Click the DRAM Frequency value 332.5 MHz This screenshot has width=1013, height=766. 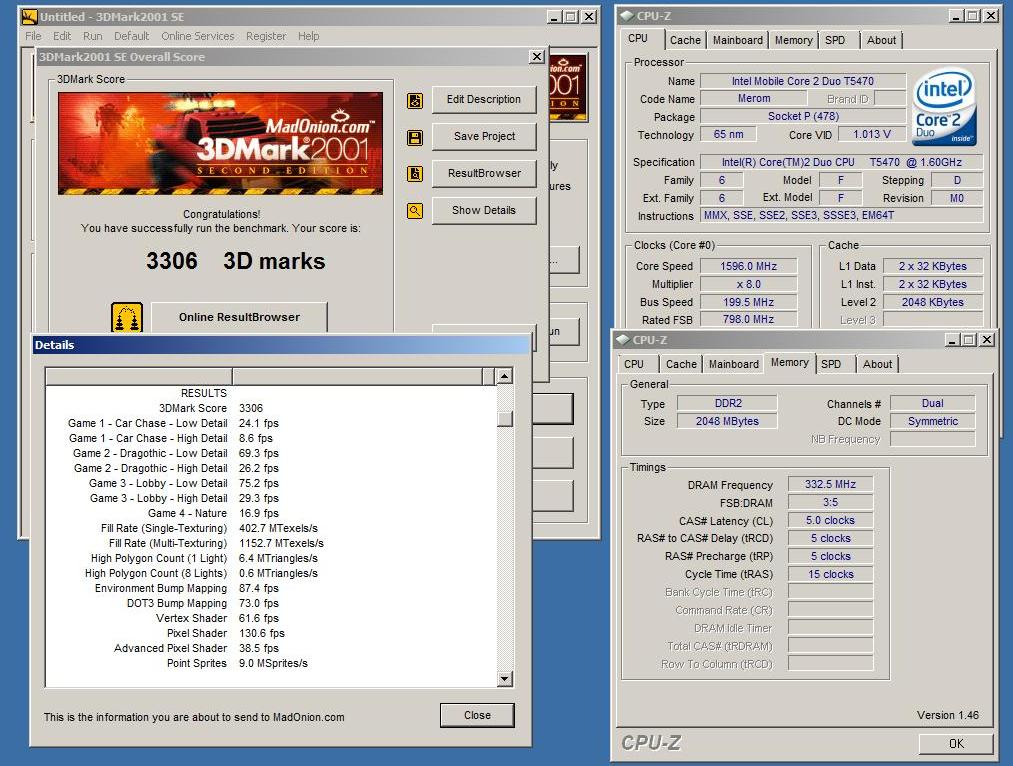(x=830, y=484)
